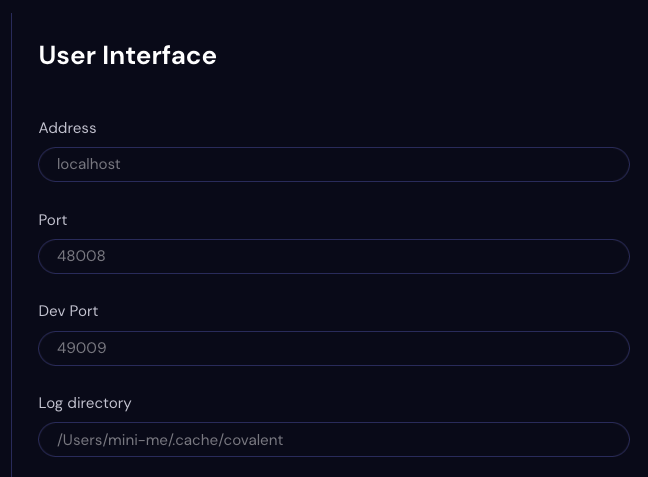This screenshot has width=648, height=477.
Task: Click the word User in the heading
Action: click(67, 55)
